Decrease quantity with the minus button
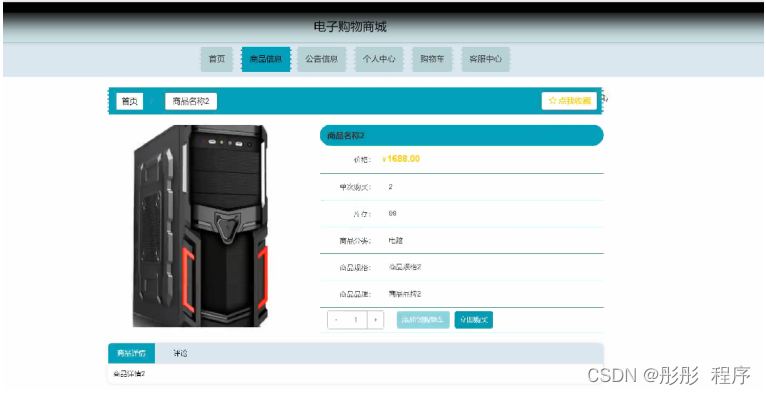The width and height of the screenshot is (766, 395). click(336, 320)
